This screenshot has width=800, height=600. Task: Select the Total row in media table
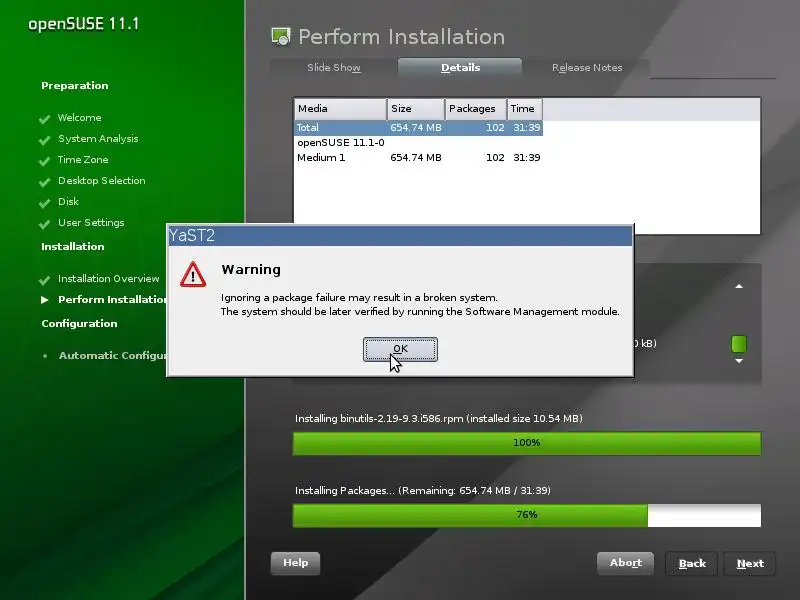click(418, 128)
